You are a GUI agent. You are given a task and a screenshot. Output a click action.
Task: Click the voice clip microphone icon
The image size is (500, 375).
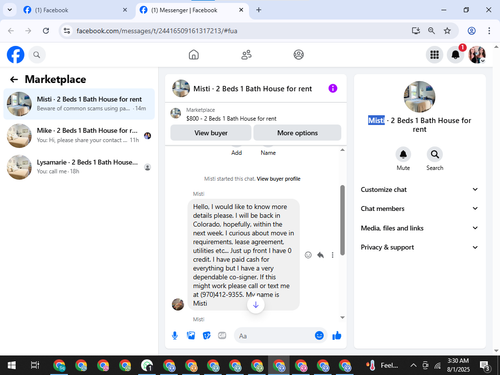click(x=175, y=336)
